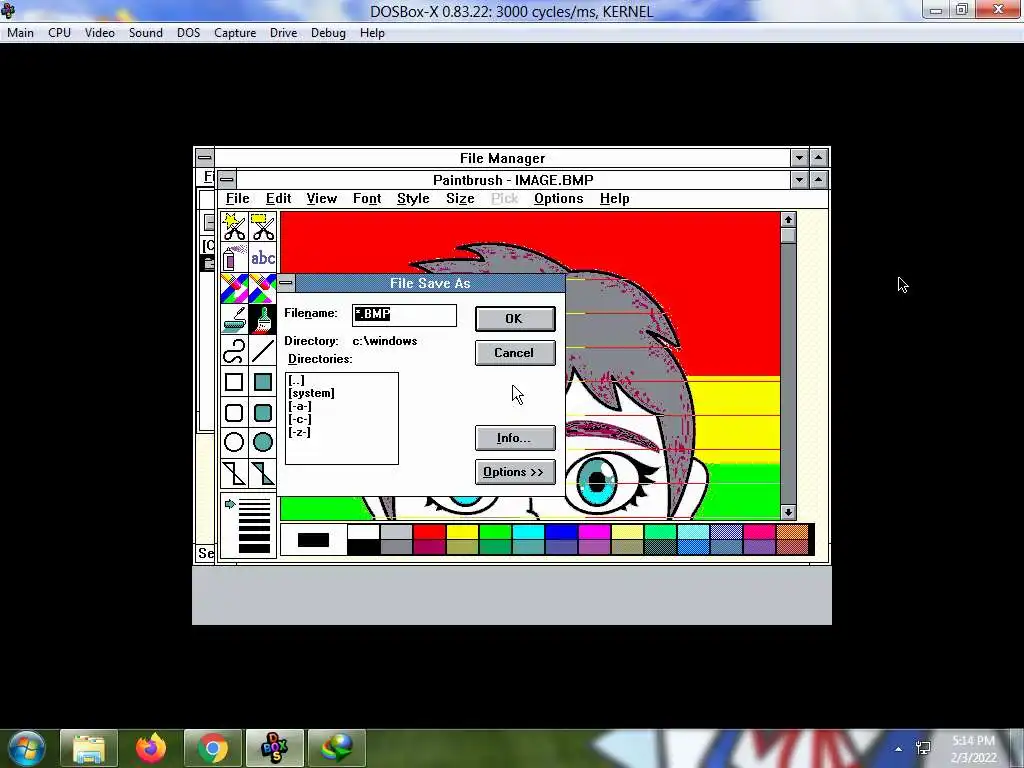
Task: Open the Style menu
Action: (x=413, y=199)
